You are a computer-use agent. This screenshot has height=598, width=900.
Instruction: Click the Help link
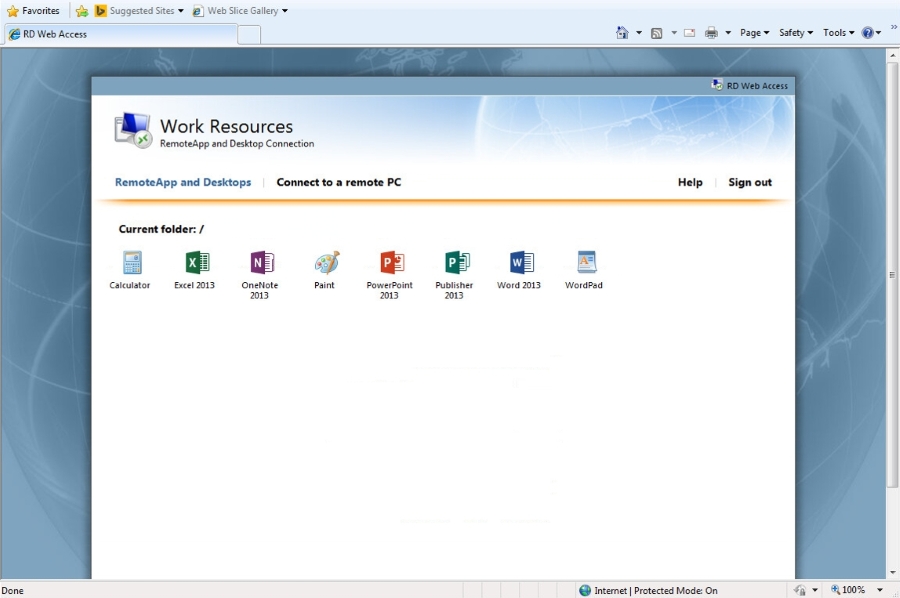coord(690,182)
